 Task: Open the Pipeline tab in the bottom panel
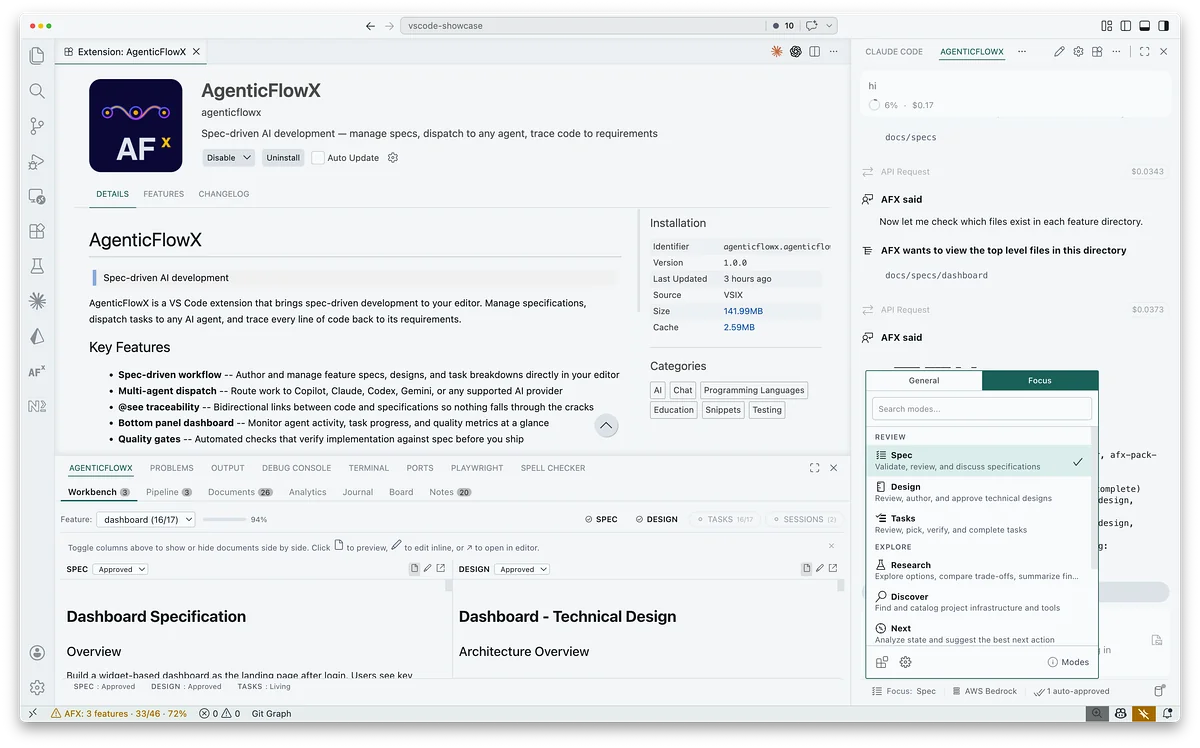tap(159, 492)
